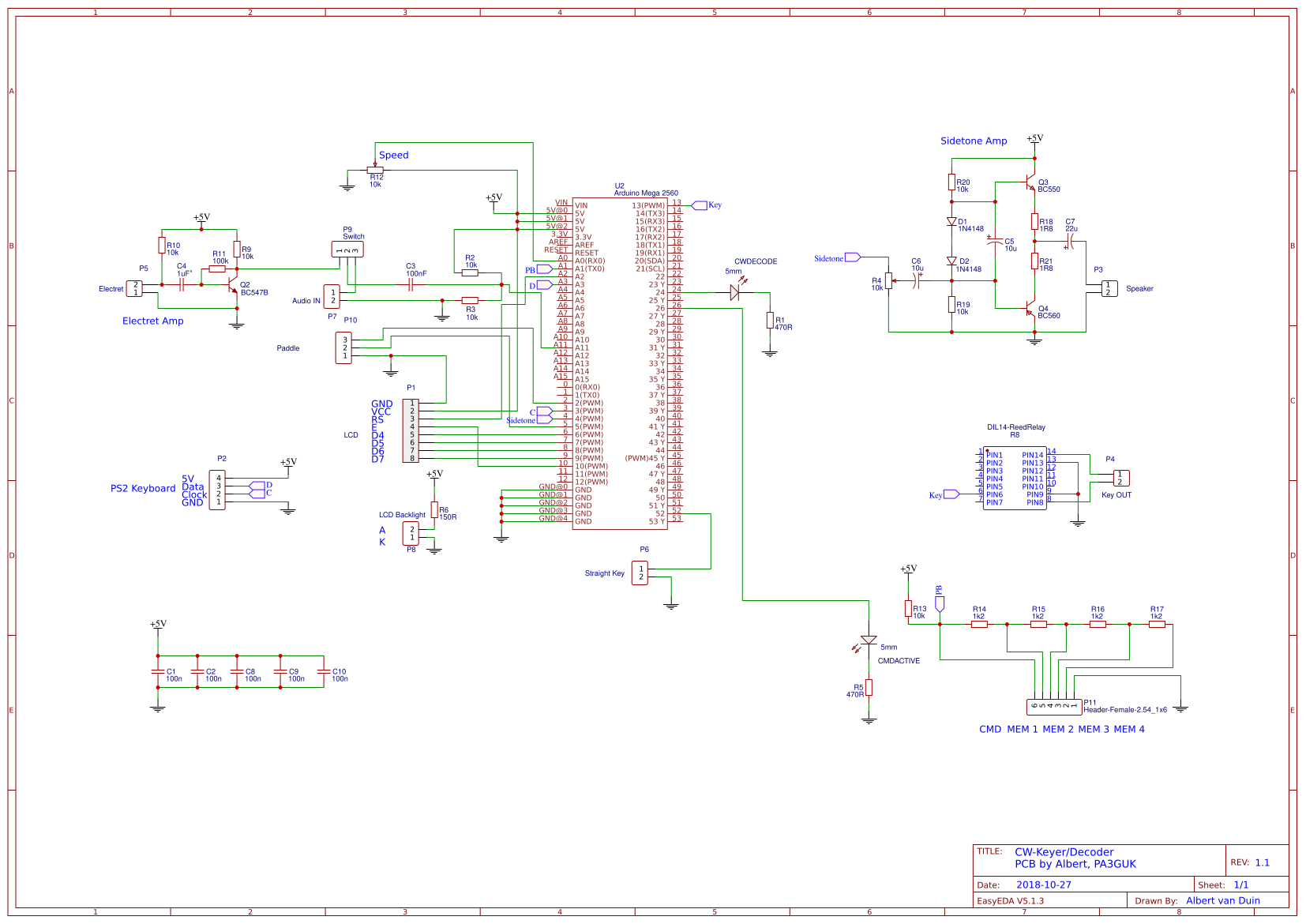Image resolution: width=1306 pixels, height=924 pixels.
Task: Select the R12 Speed potentiometer symbol
Action: click(x=375, y=168)
